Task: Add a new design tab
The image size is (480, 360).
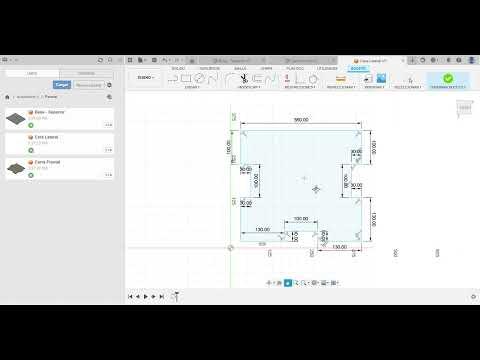Action: click(x=412, y=60)
